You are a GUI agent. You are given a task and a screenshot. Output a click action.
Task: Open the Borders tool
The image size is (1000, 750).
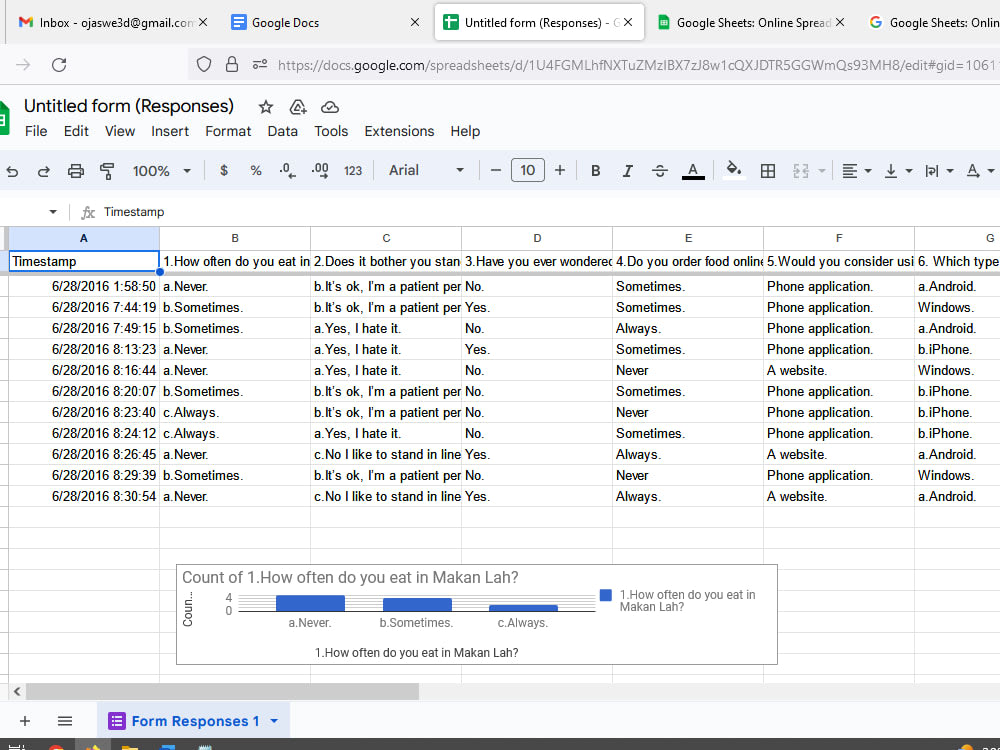(768, 171)
